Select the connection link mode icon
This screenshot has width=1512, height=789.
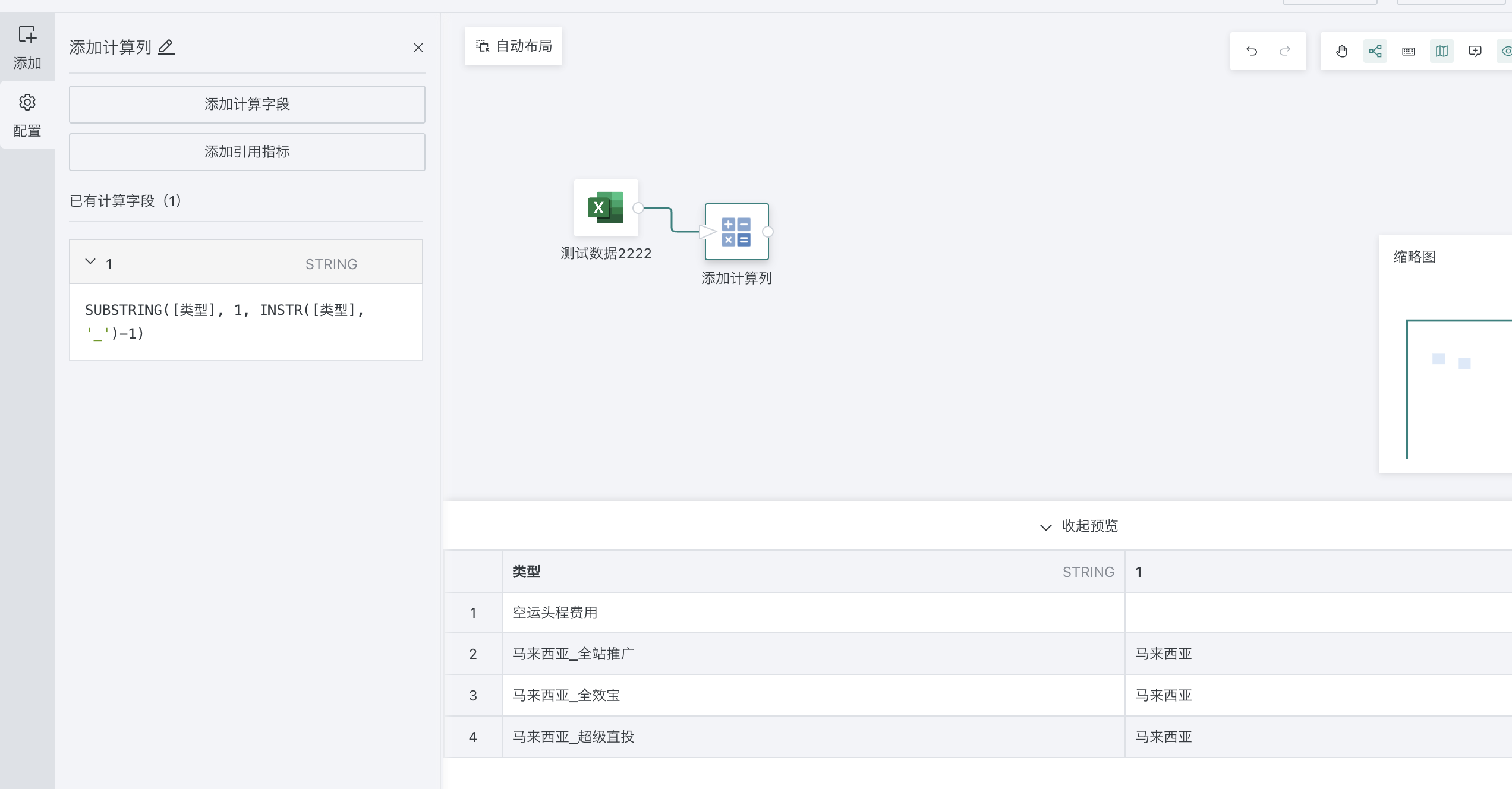1375,51
